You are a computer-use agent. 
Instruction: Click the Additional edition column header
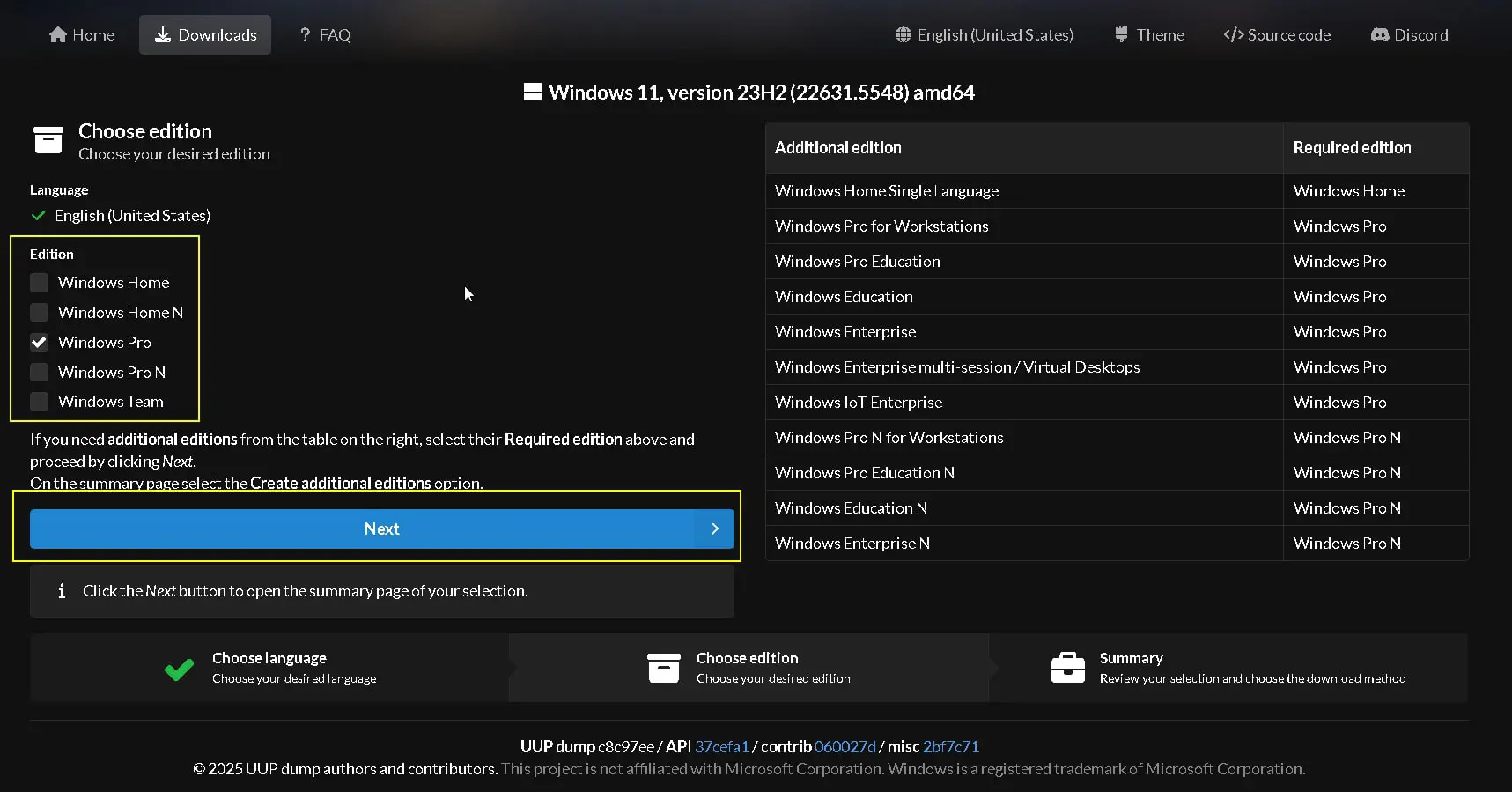(1024, 147)
